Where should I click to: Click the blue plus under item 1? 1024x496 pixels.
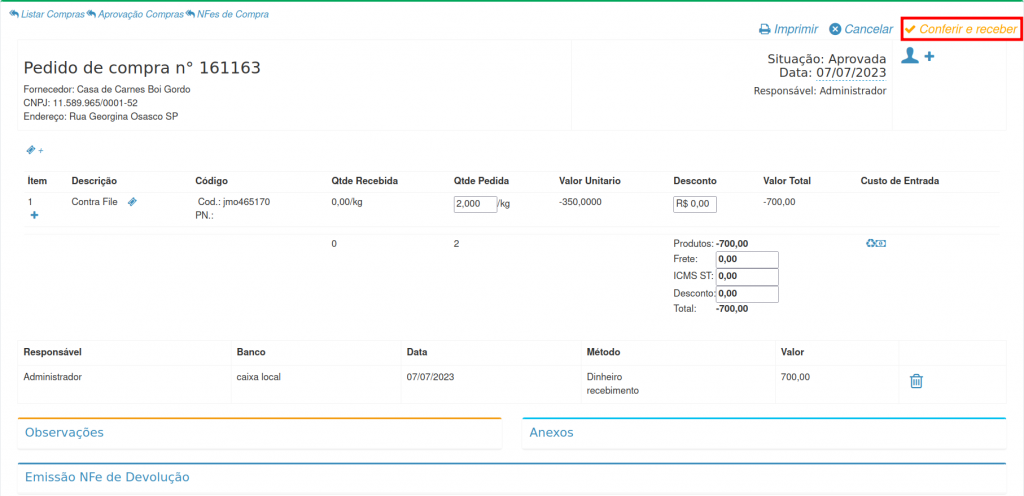click(34, 215)
